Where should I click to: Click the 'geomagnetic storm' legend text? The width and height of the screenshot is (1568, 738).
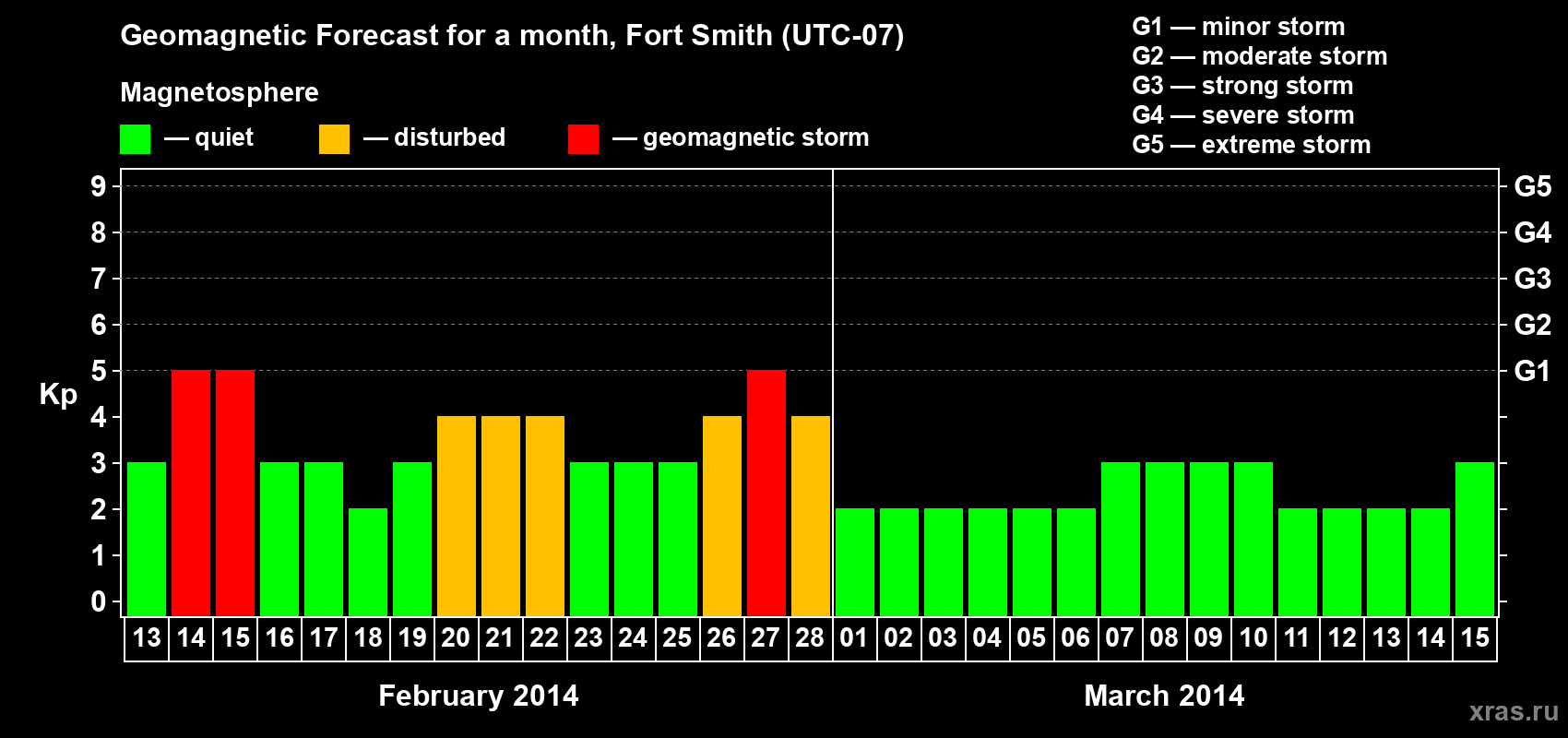[756, 137]
